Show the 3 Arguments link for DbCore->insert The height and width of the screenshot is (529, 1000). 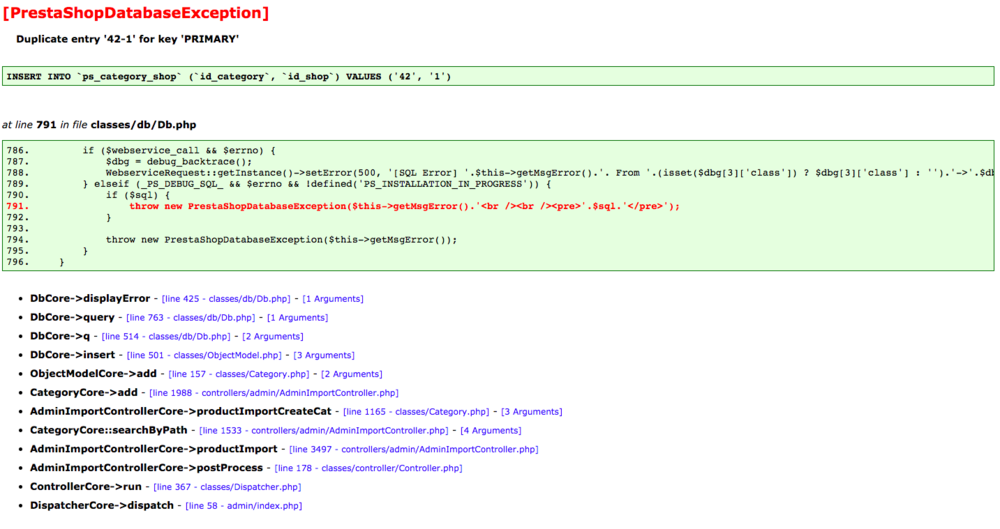click(x=324, y=355)
